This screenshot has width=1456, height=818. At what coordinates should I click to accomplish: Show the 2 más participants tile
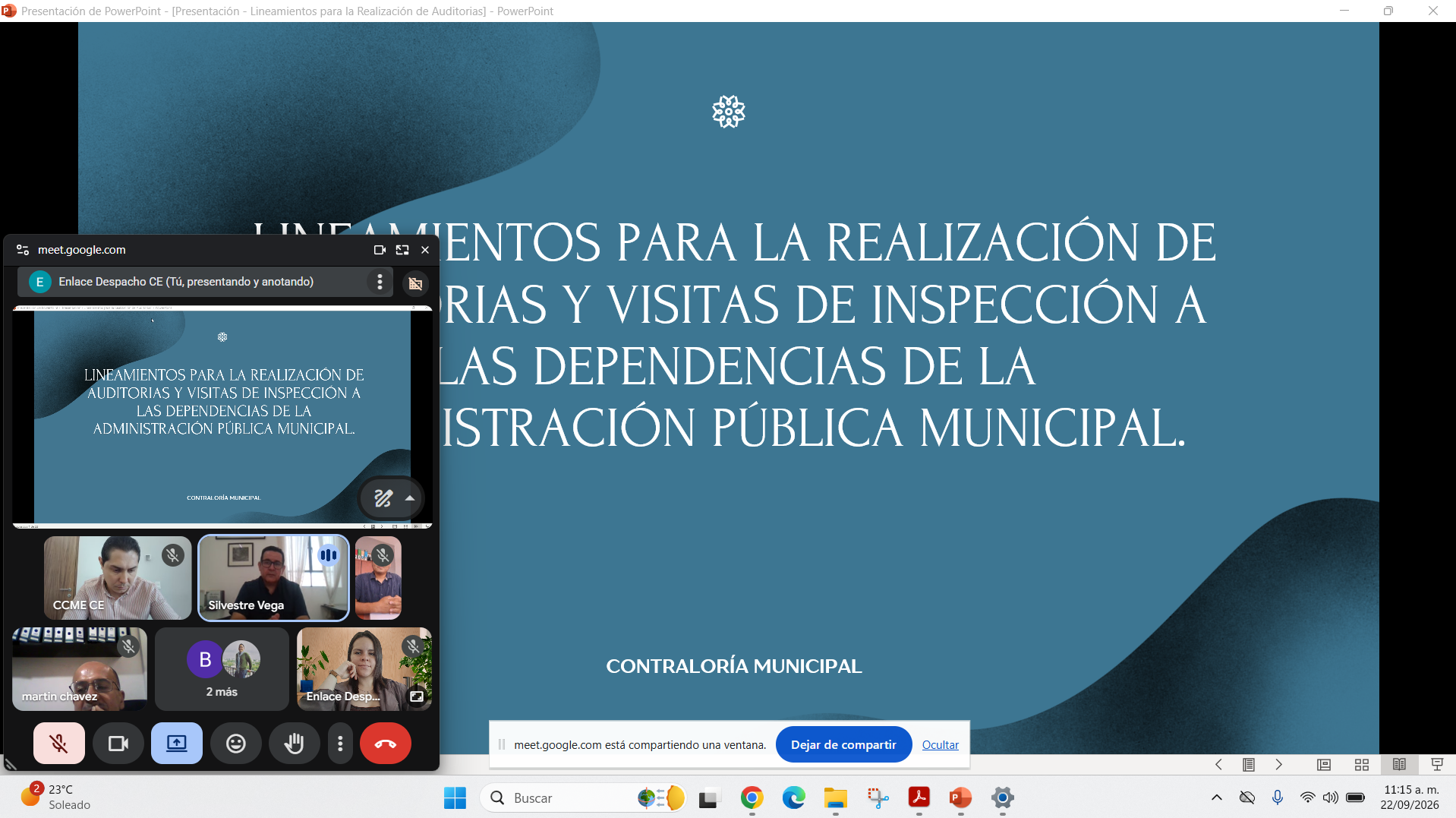click(x=222, y=669)
